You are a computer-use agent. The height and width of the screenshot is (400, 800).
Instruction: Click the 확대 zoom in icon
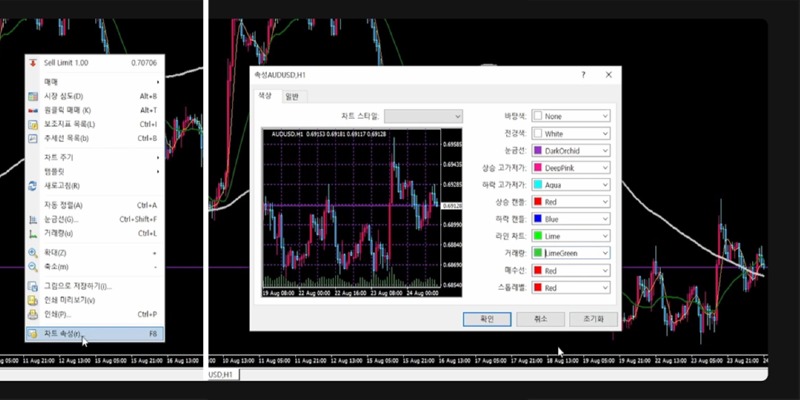(x=33, y=253)
